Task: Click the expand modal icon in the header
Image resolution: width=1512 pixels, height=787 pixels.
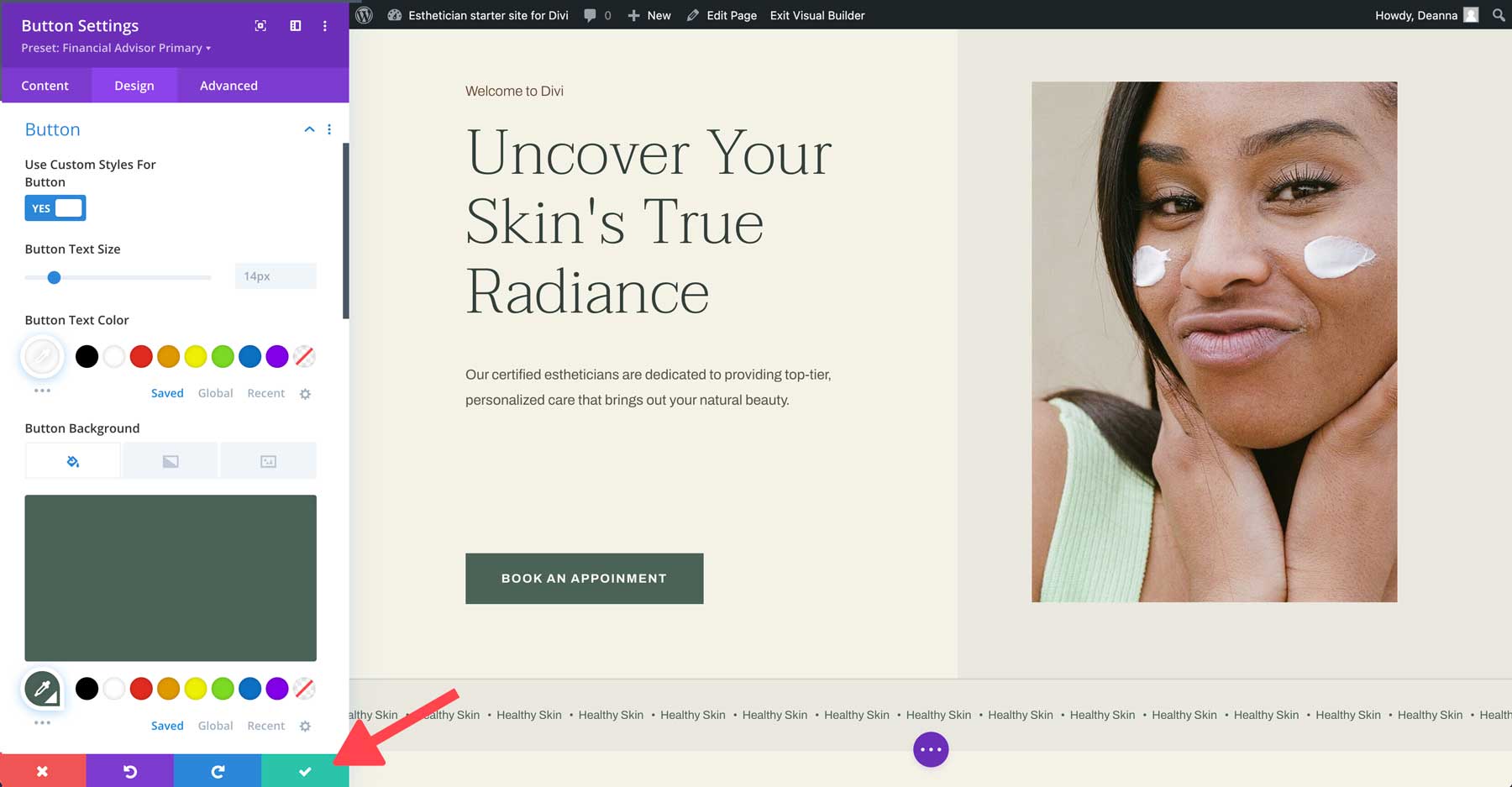Action: [260, 26]
